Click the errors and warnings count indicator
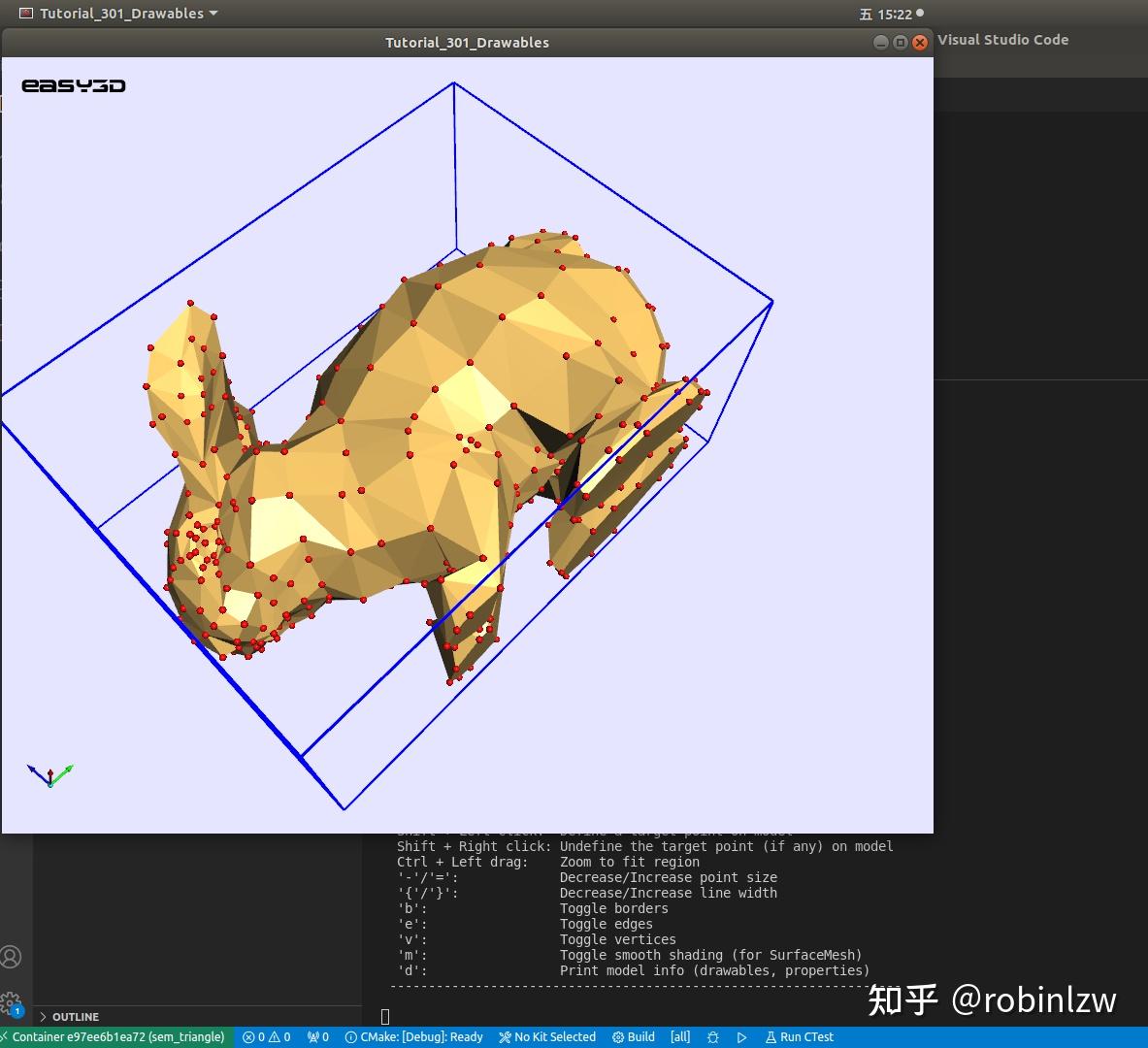 (x=267, y=1037)
